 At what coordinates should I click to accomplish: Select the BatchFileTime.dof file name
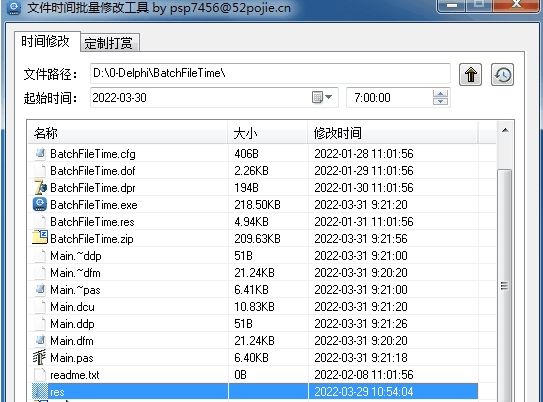tap(93, 171)
